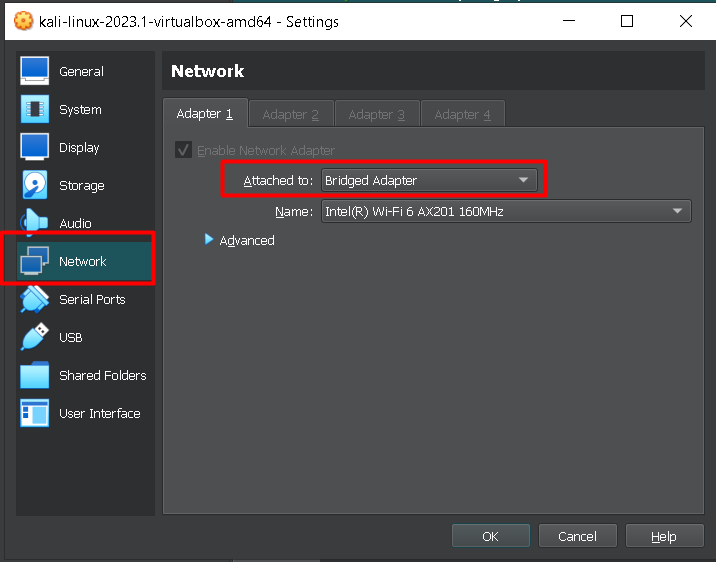Switch to Adapter 4 tab
Viewport: 716px width, 562px height.
click(463, 114)
